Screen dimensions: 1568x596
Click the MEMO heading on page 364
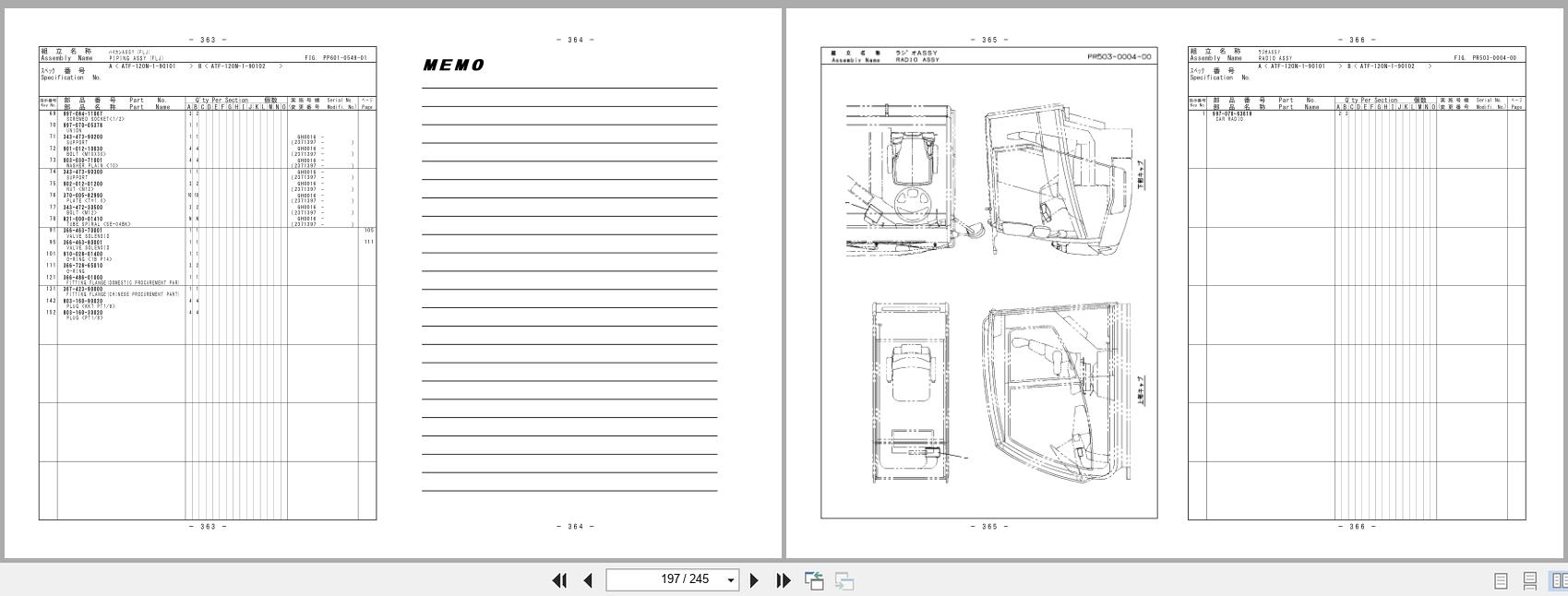(454, 65)
